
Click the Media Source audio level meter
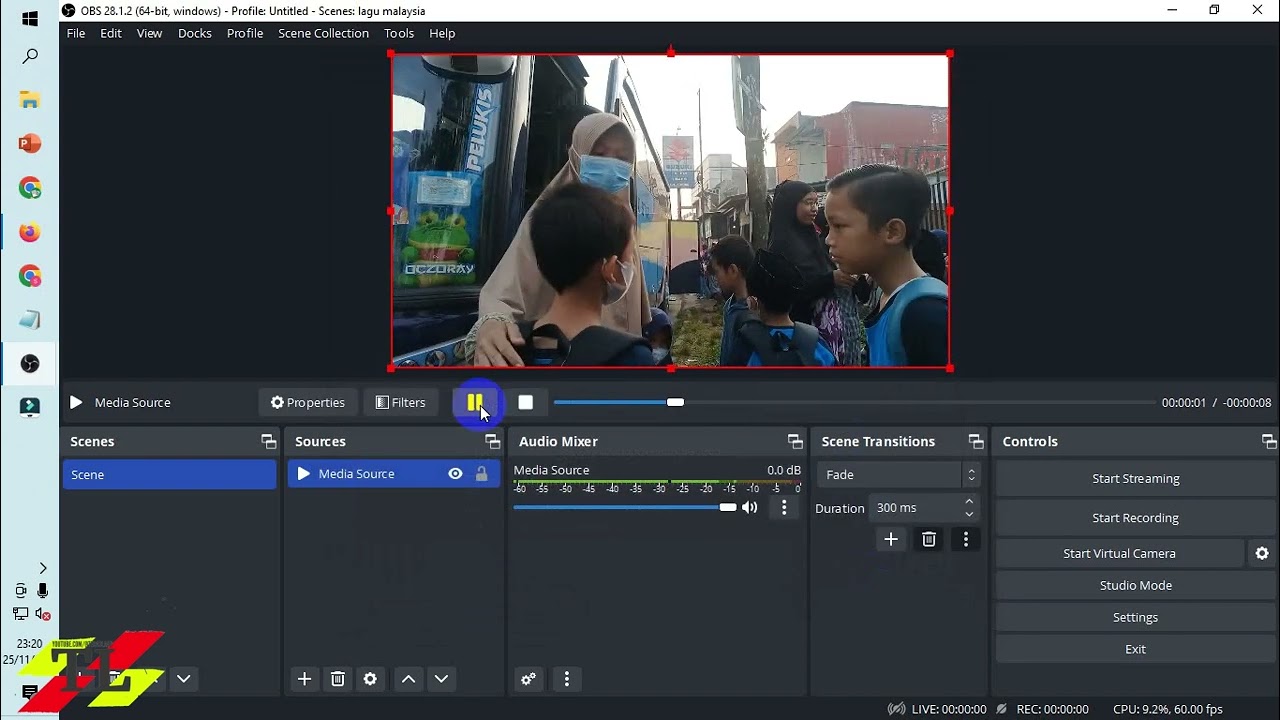tap(657, 482)
